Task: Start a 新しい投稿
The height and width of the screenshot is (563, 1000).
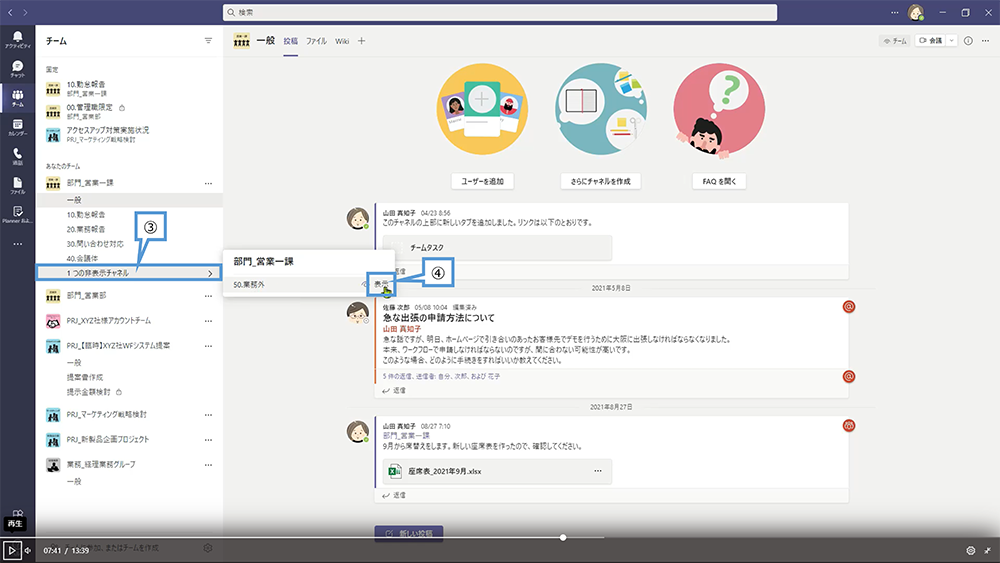Action: pyautogui.click(x=409, y=533)
